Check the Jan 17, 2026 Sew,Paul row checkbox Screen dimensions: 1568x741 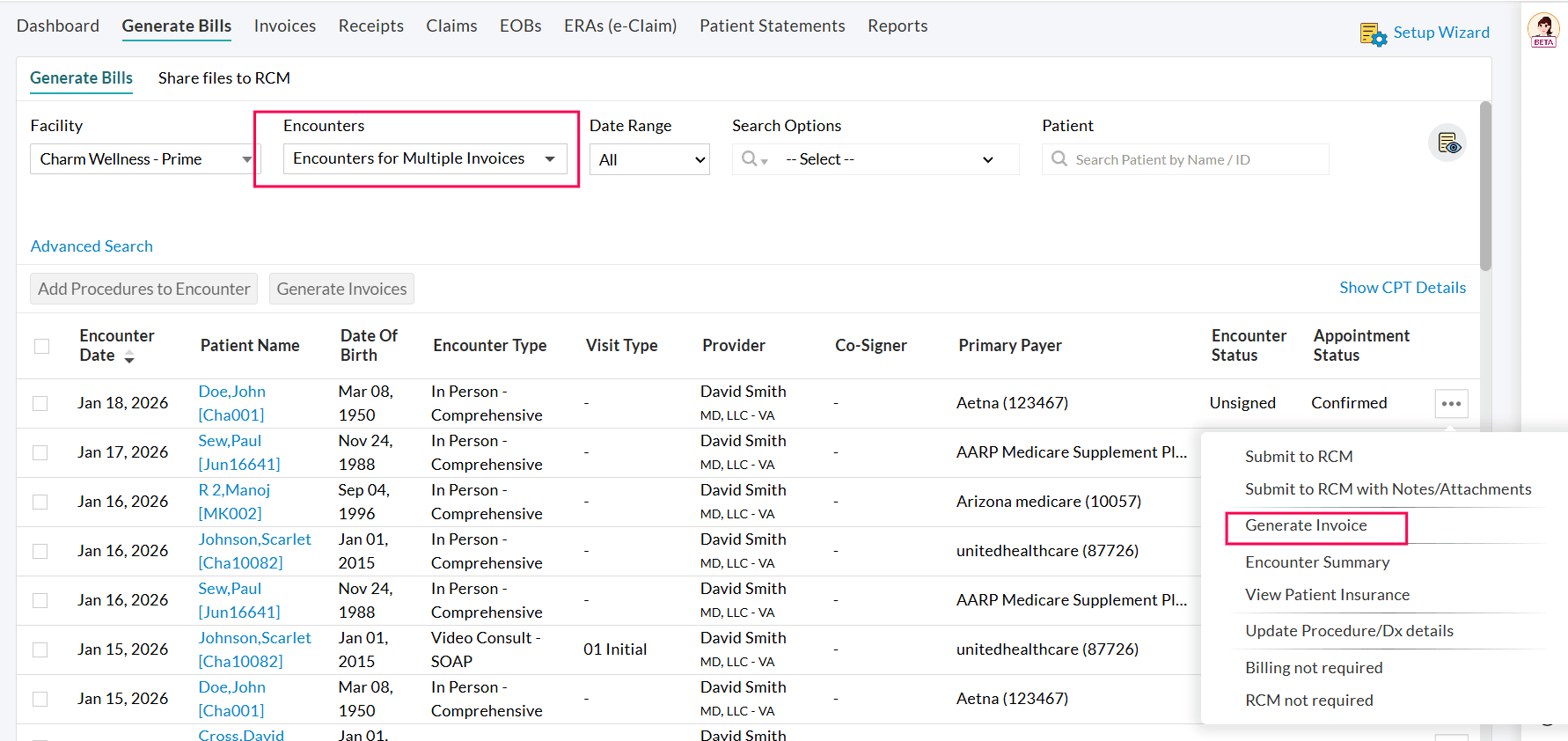(x=40, y=452)
